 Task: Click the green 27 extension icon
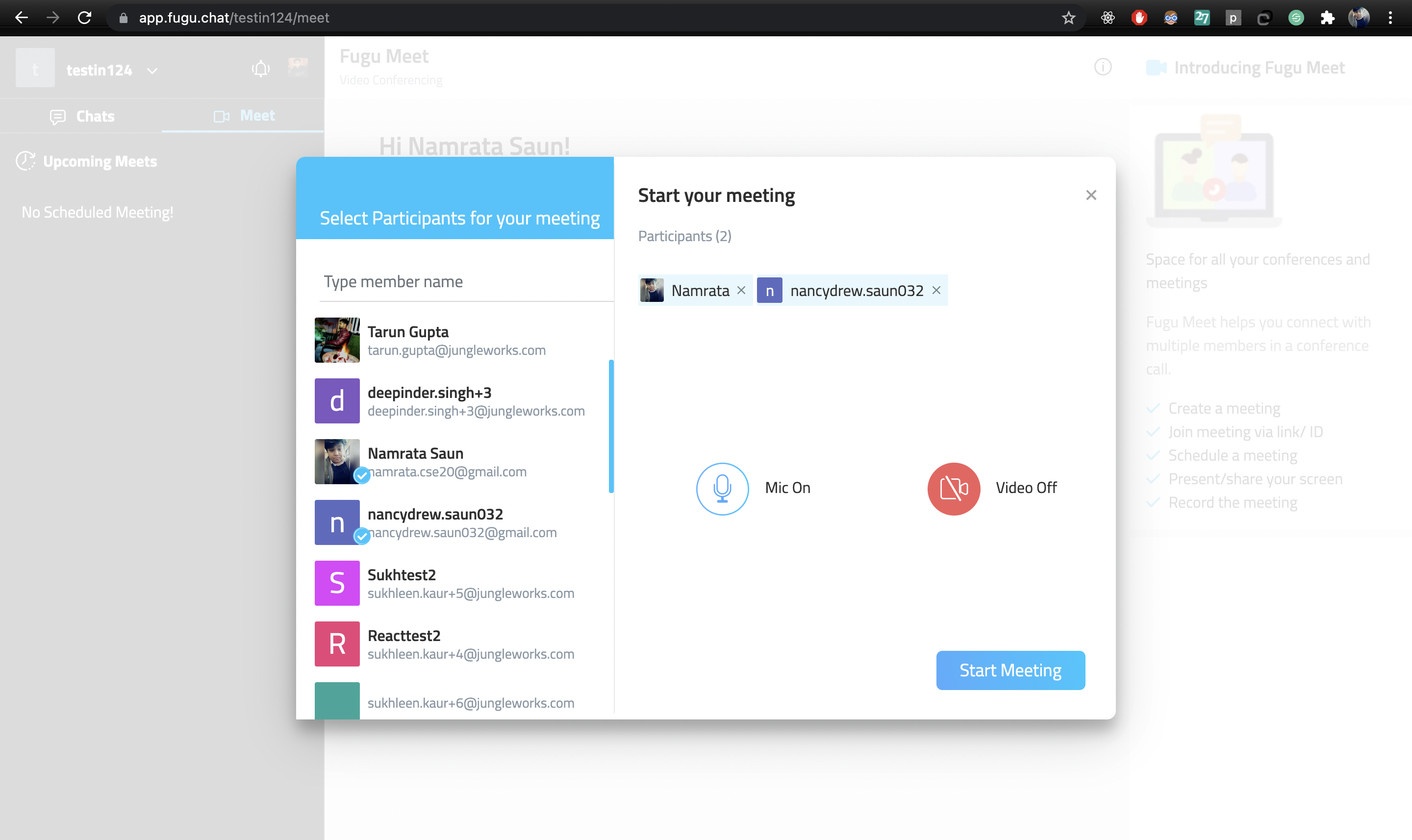[1201, 18]
